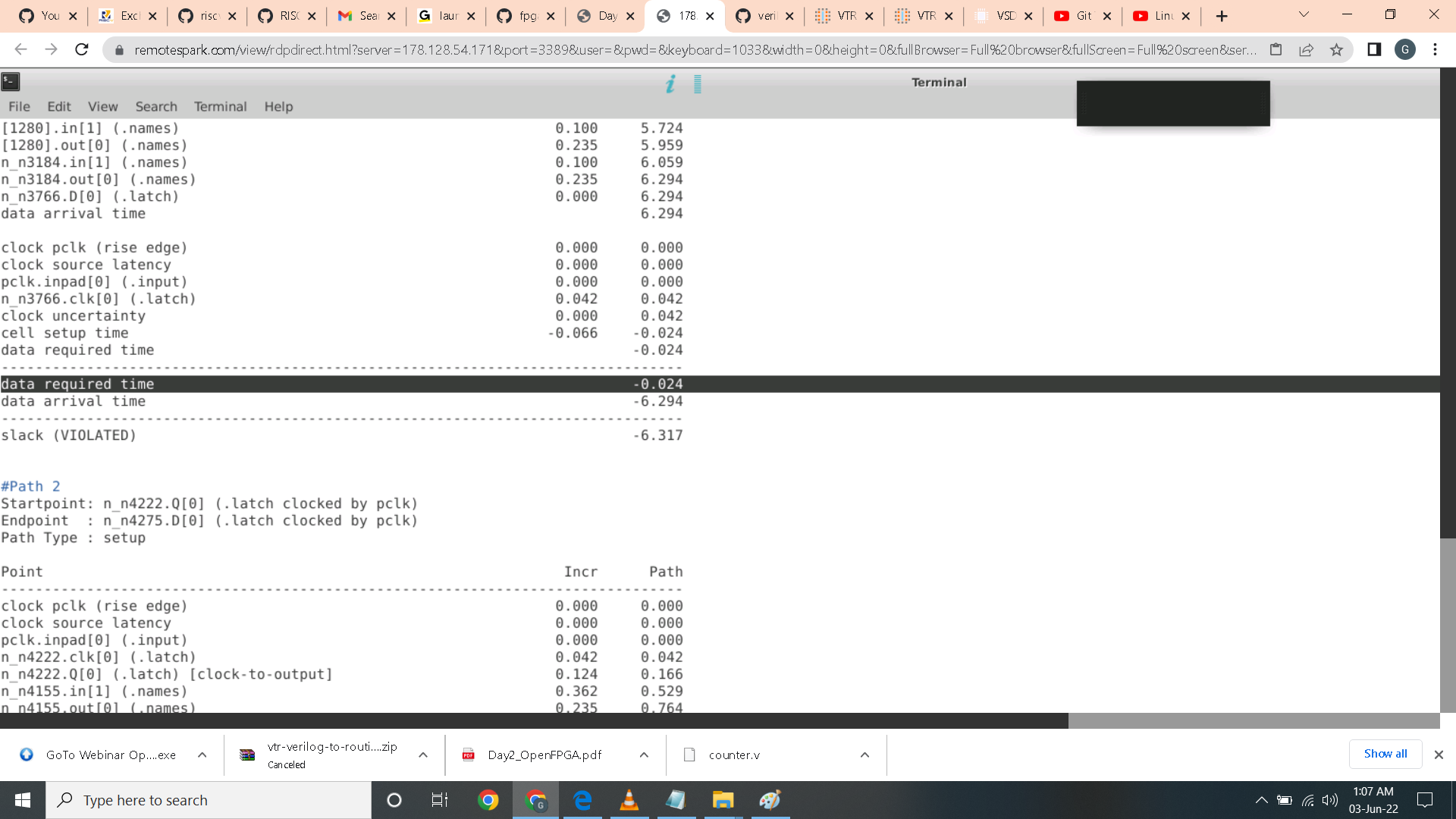
Task: Bookmark this page with star icon
Action: click(1336, 50)
